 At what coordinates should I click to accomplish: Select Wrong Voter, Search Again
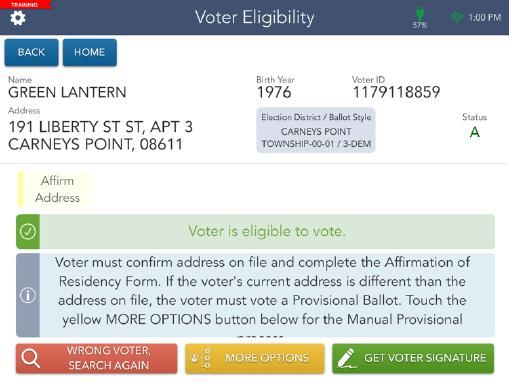pos(96,358)
